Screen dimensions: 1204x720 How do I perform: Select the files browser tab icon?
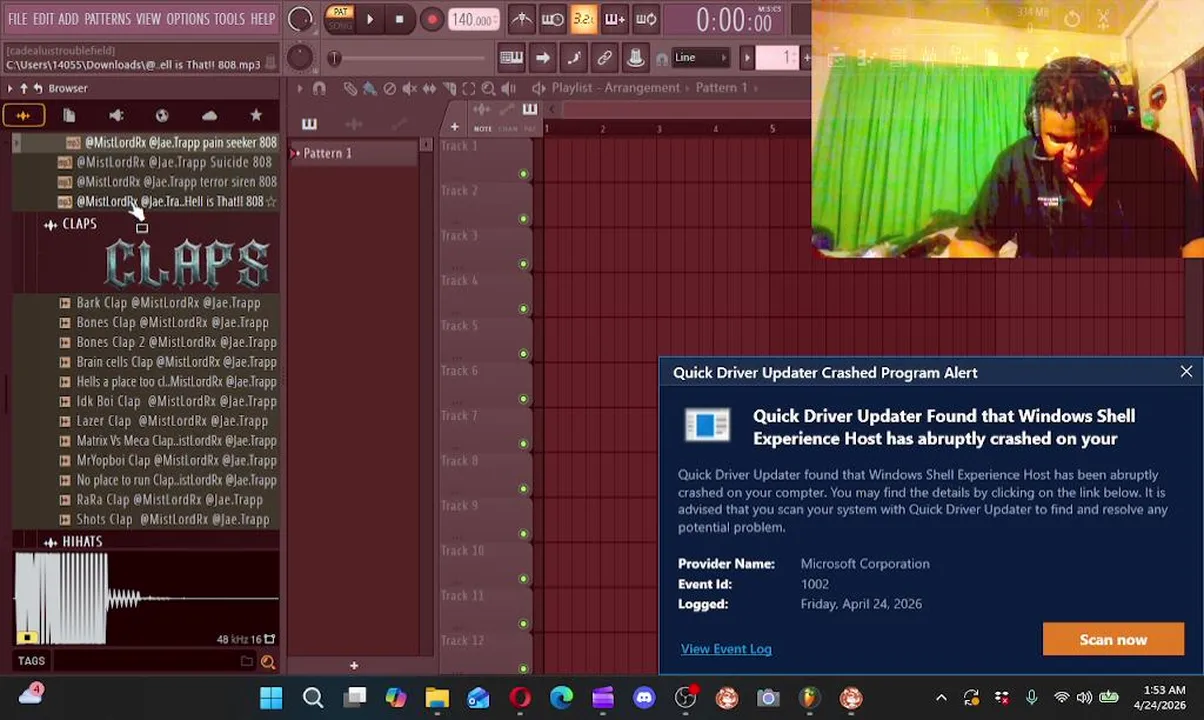point(69,116)
